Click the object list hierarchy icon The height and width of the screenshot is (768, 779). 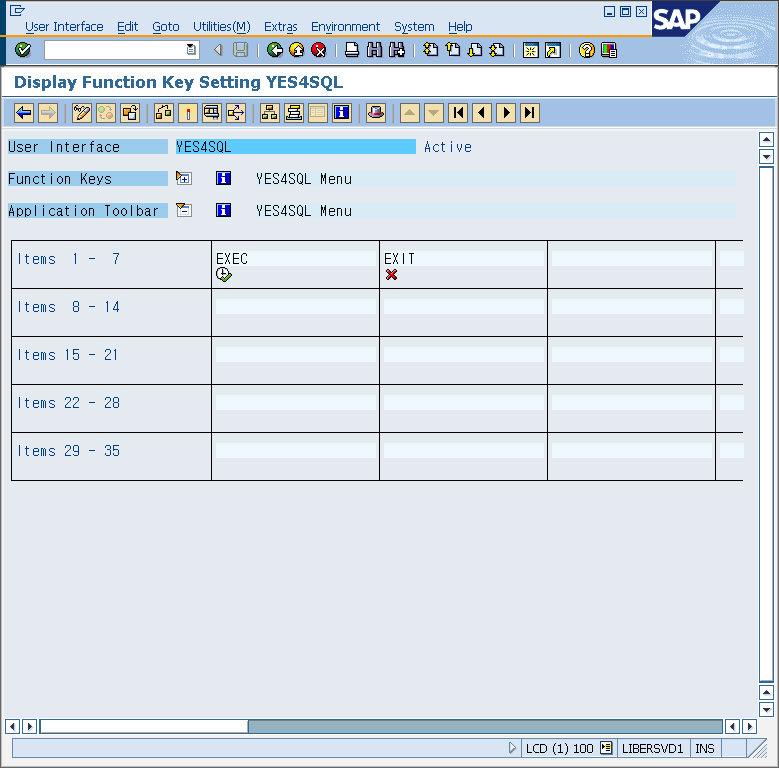269,113
